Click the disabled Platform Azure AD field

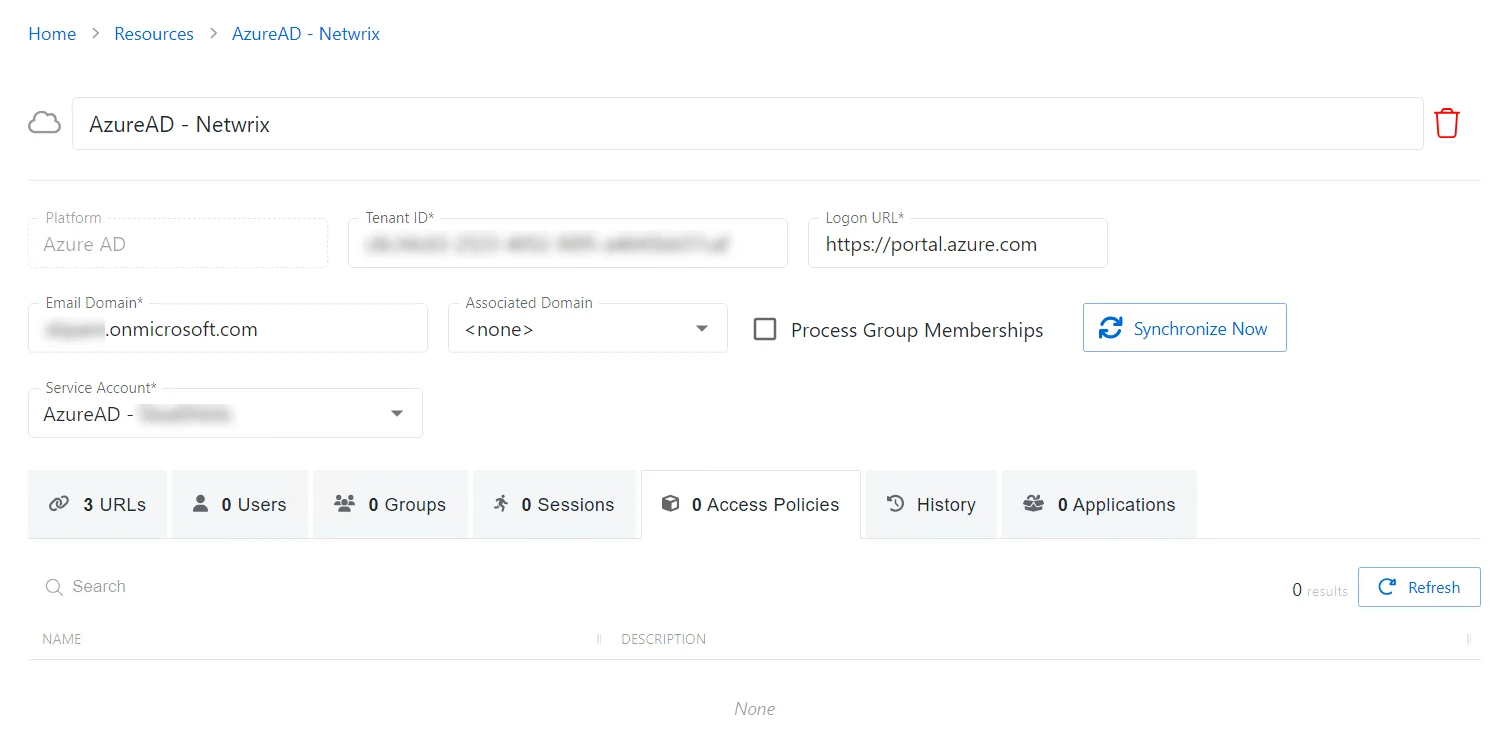coord(178,243)
